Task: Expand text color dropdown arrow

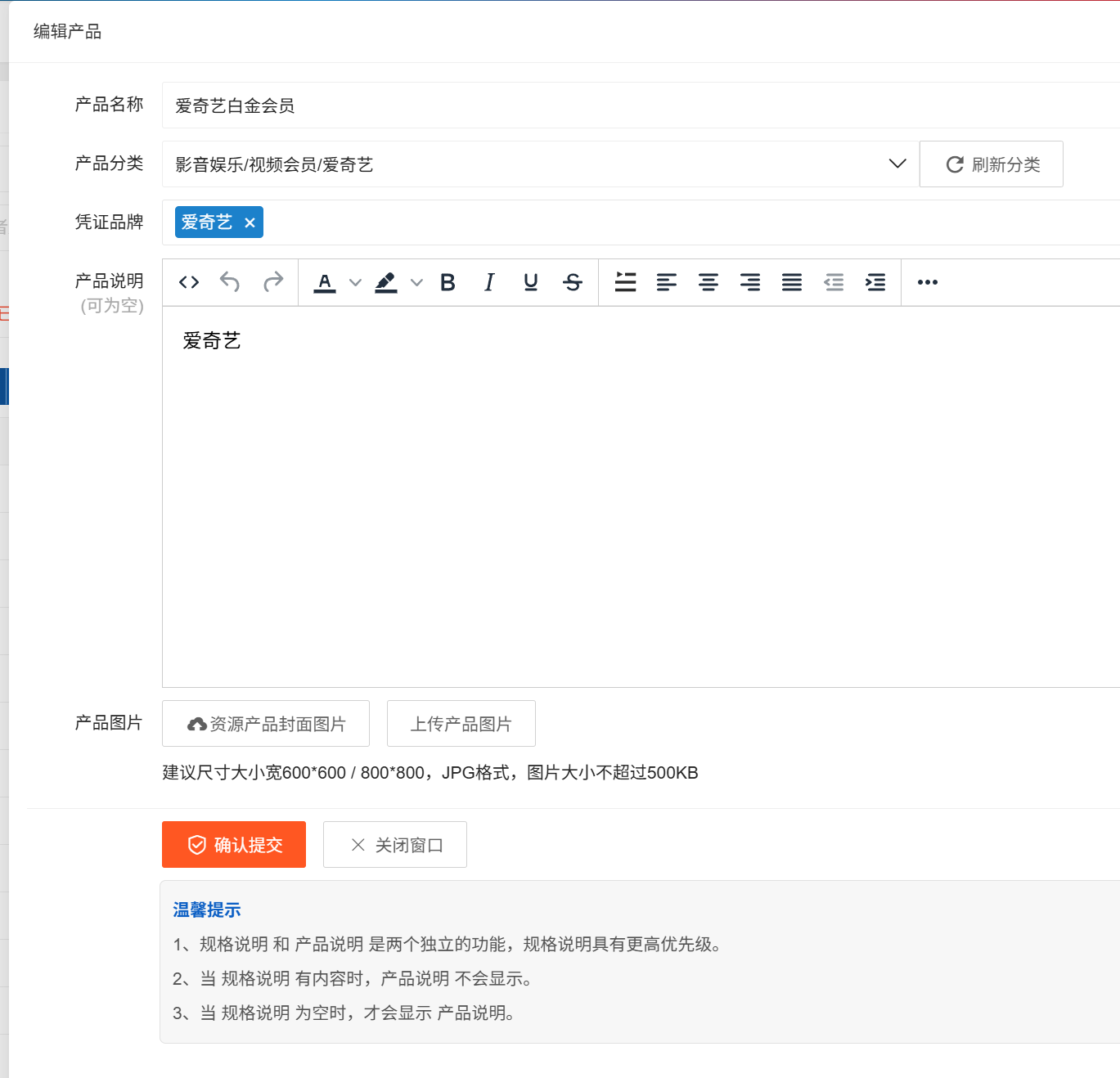Action: [355, 283]
